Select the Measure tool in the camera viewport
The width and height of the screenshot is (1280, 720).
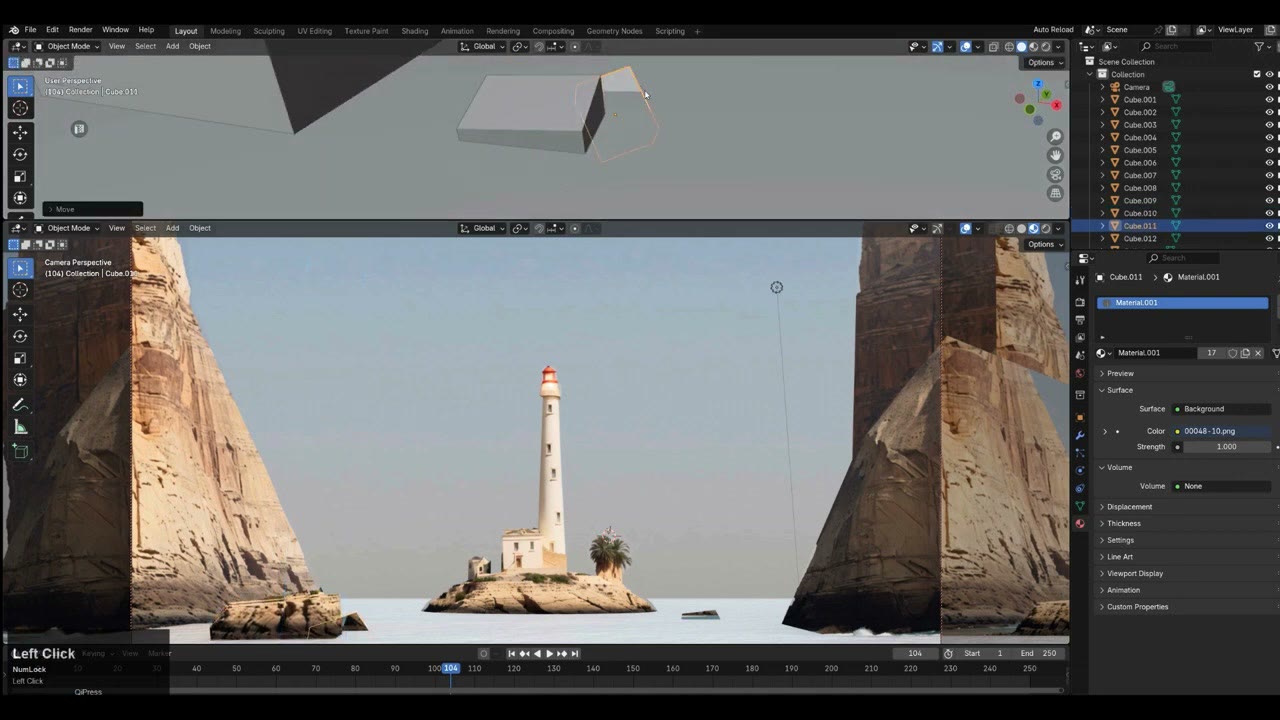click(20, 428)
